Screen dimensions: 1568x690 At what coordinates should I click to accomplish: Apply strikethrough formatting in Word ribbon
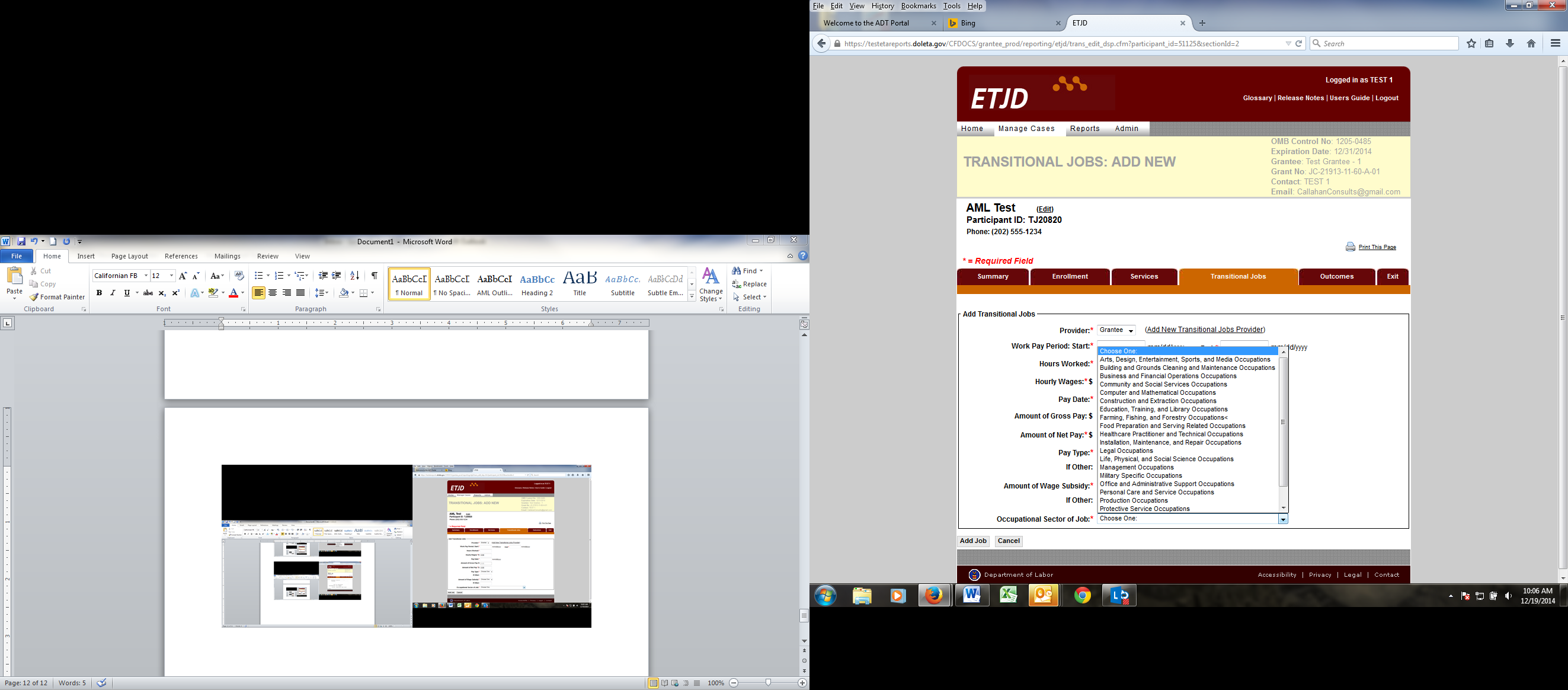pyautogui.click(x=148, y=293)
